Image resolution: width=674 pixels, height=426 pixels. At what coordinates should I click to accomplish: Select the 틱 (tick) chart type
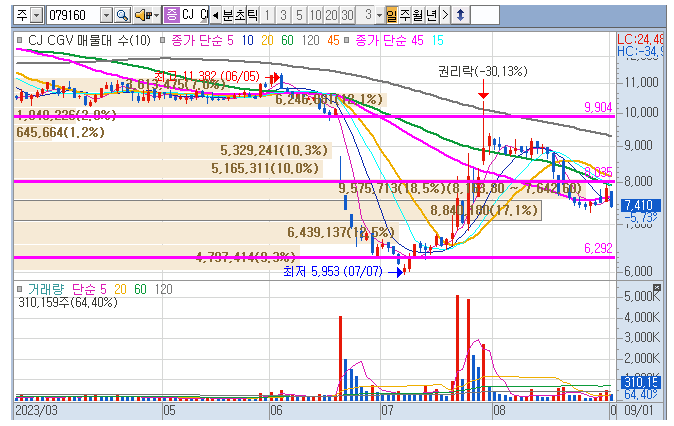(x=253, y=15)
